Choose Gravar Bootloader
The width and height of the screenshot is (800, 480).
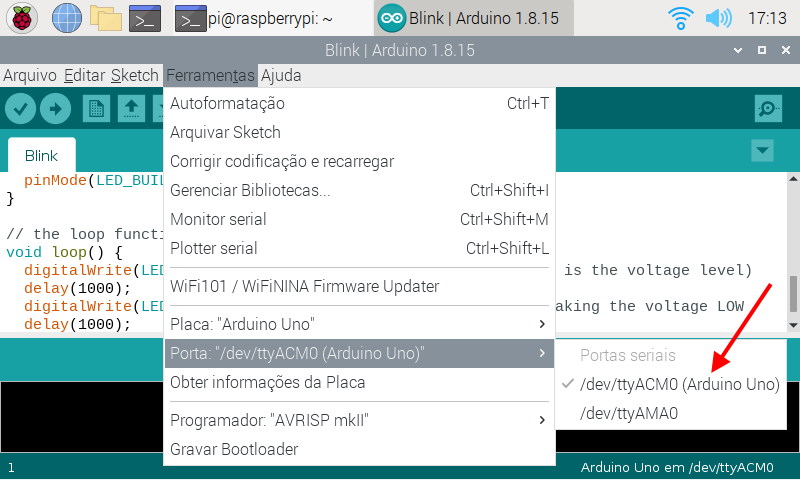pos(359,449)
